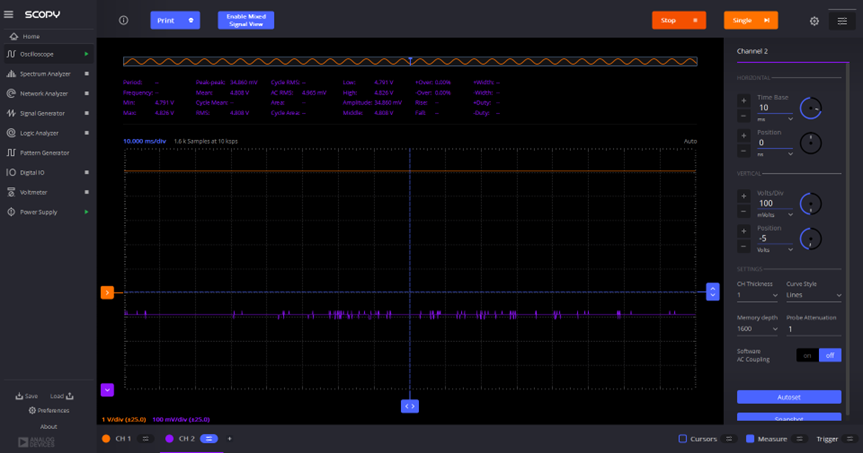Add a channel with plus icon
Screen dimensions: 863x453
click(x=230, y=439)
